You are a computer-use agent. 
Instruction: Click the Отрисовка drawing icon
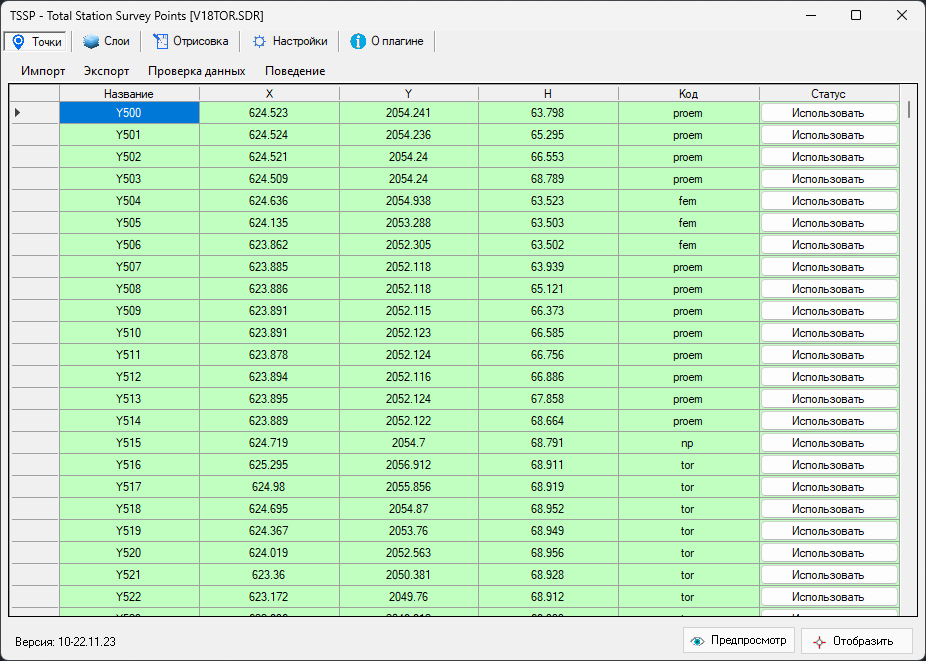(160, 41)
